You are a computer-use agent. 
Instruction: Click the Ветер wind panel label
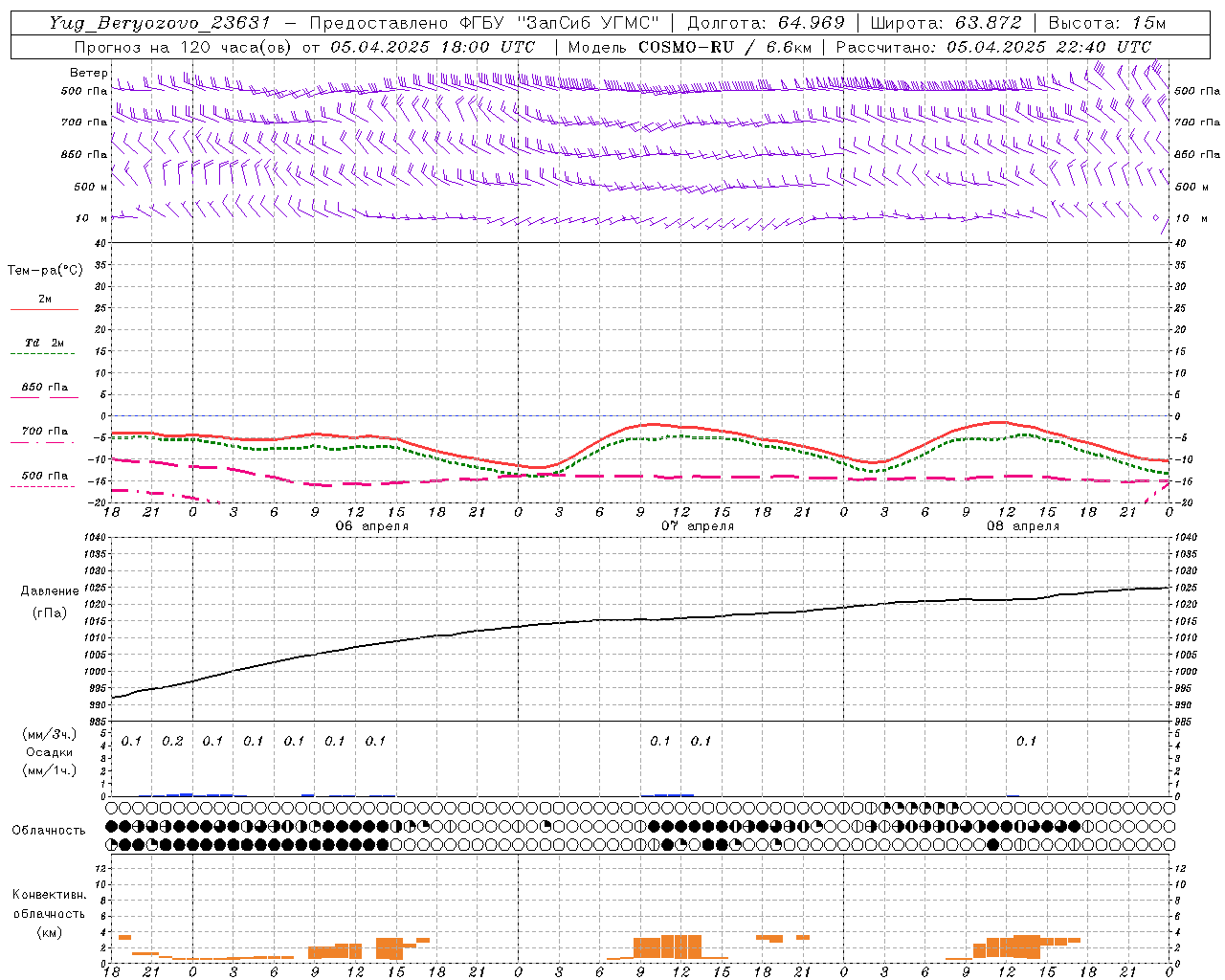coord(88,73)
